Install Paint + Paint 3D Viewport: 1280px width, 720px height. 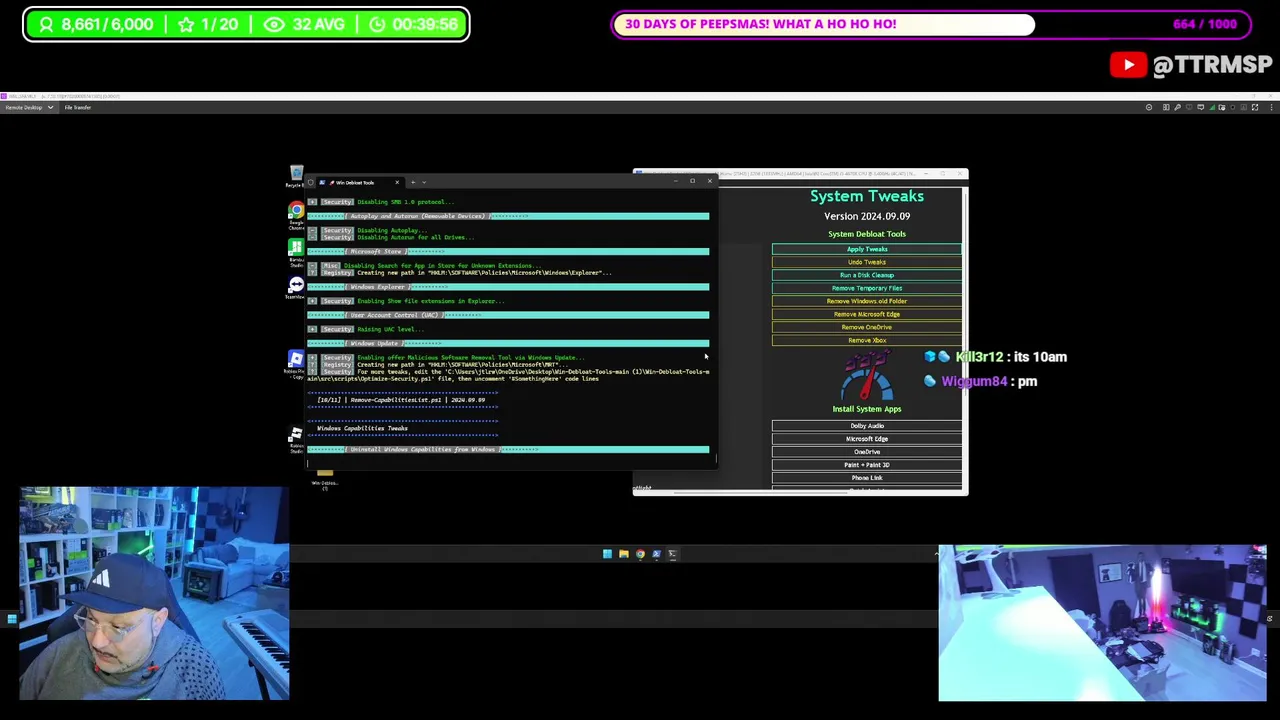click(x=867, y=465)
